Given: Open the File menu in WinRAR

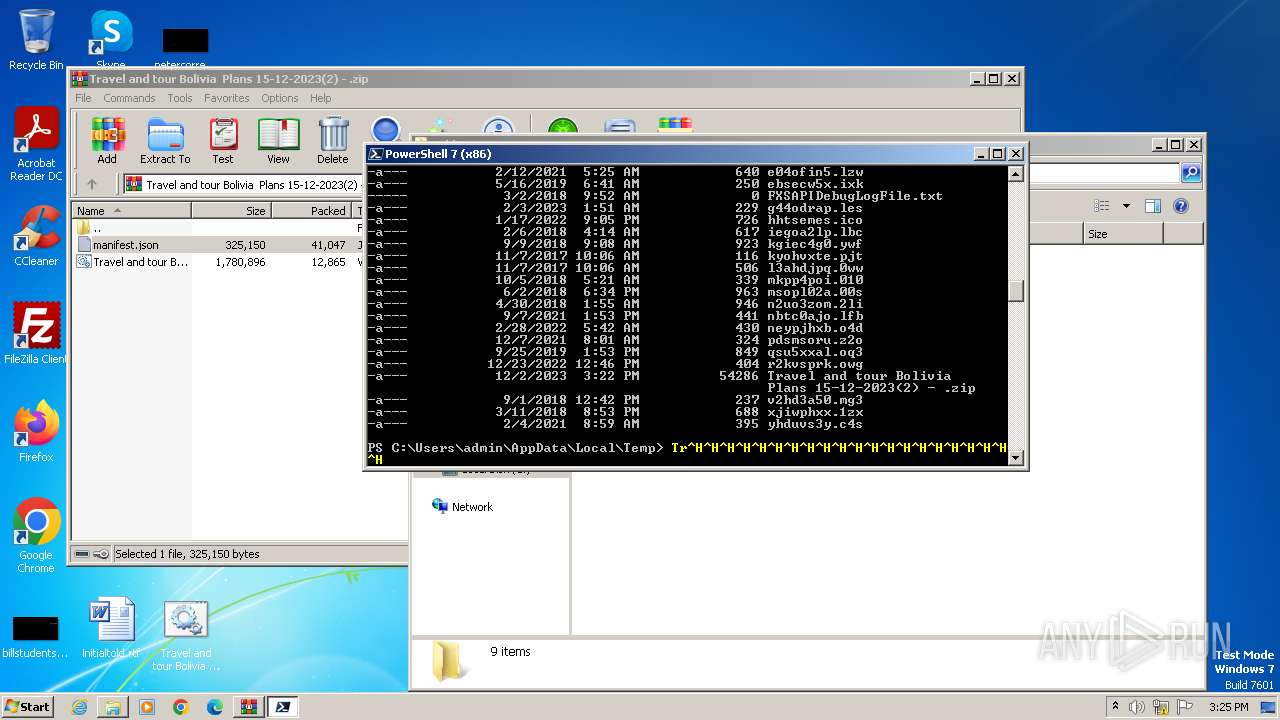Looking at the screenshot, I should 83,98.
